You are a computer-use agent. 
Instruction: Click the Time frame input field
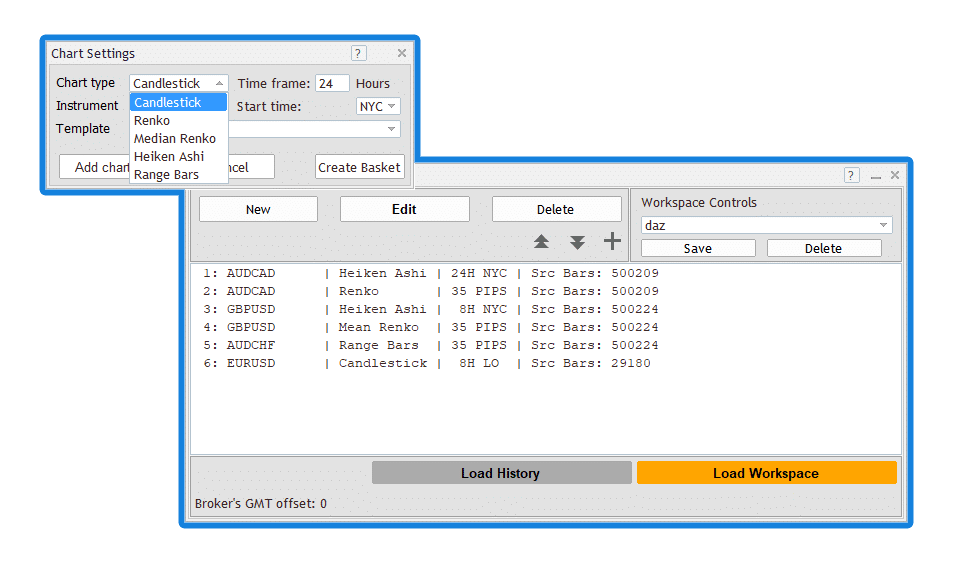point(332,84)
